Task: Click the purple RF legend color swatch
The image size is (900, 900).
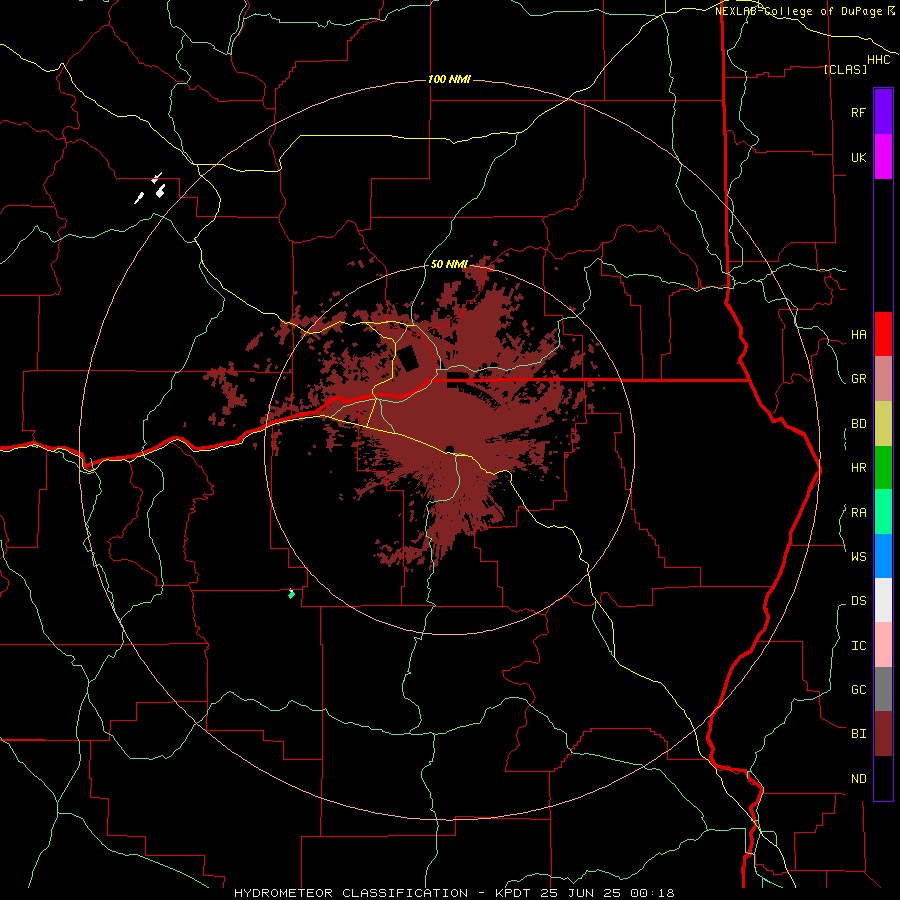Action: (x=883, y=112)
